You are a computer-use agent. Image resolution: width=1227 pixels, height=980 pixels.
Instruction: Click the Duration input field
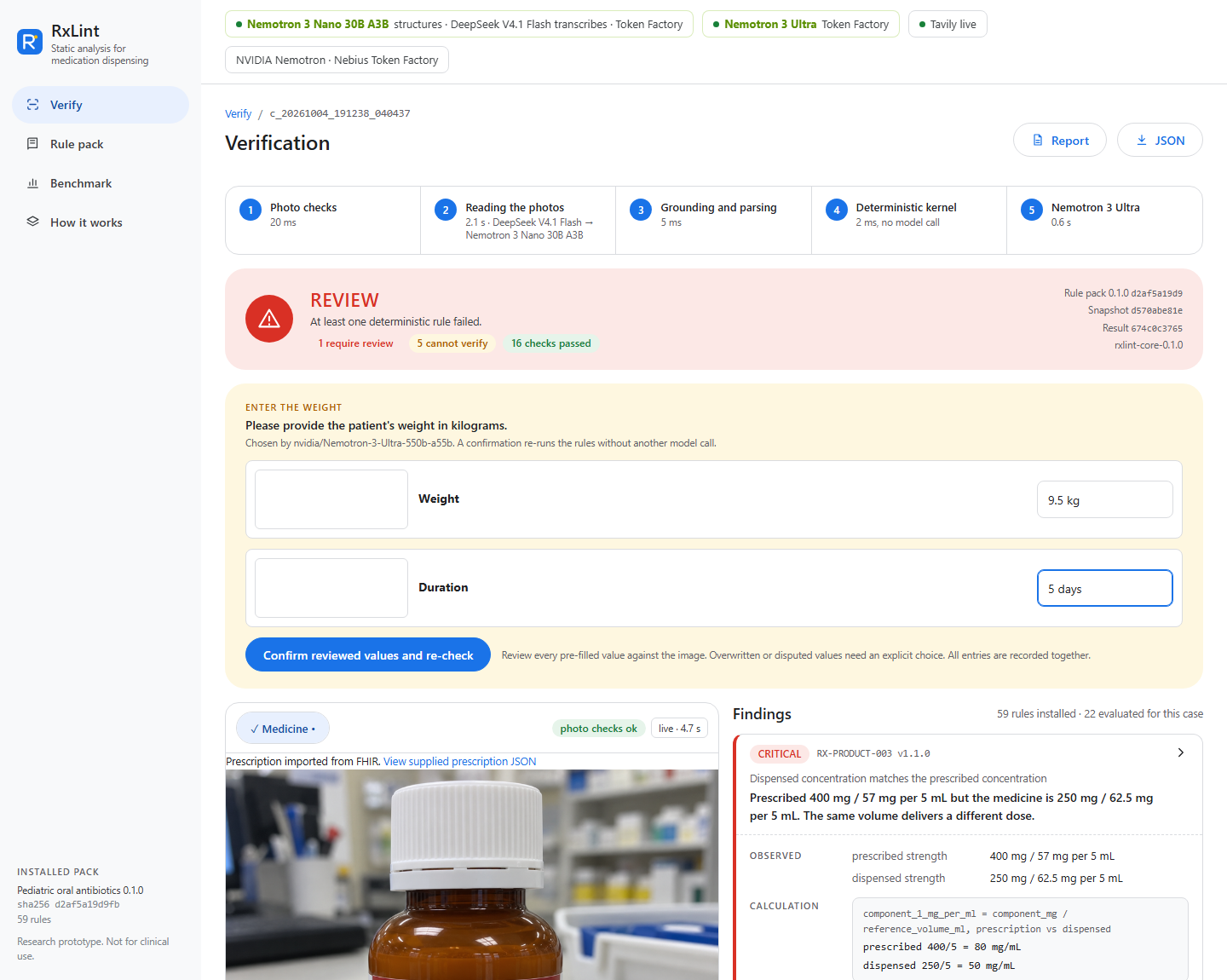pos(1105,588)
